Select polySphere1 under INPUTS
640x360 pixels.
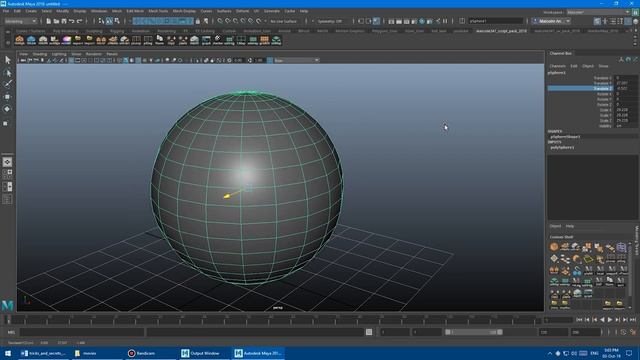click(562, 147)
